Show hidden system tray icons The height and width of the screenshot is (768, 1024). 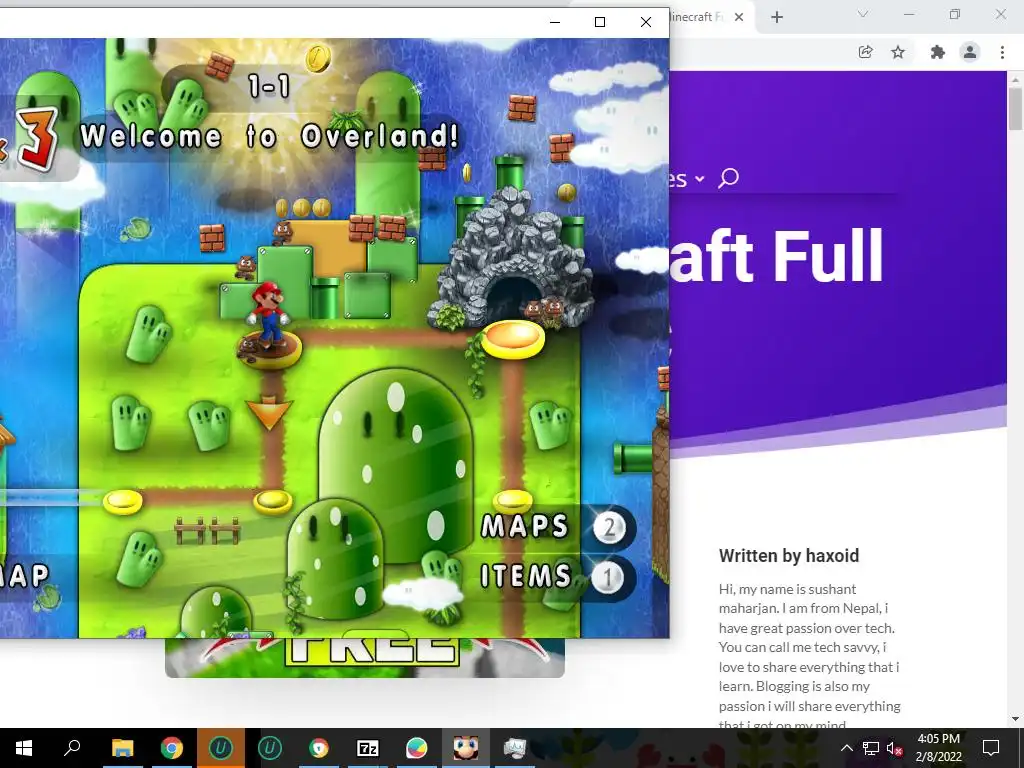click(846, 748)
